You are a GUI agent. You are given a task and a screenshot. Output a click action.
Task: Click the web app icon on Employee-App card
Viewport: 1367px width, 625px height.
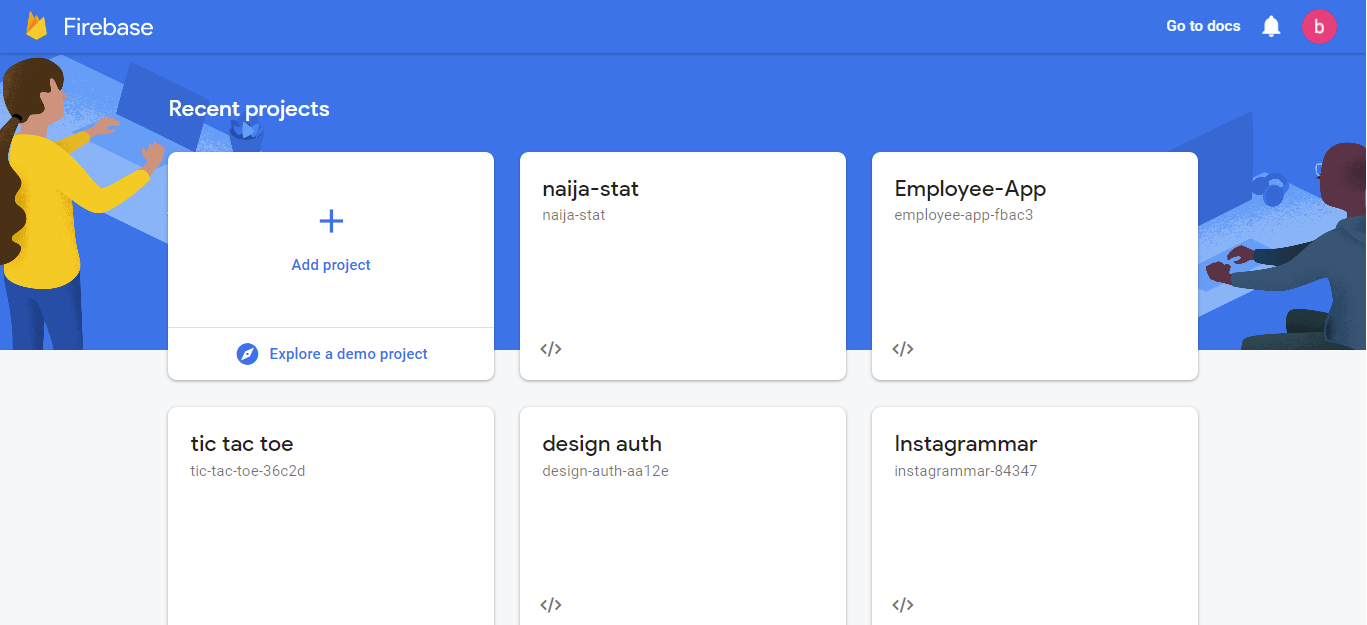click(903, 349)
